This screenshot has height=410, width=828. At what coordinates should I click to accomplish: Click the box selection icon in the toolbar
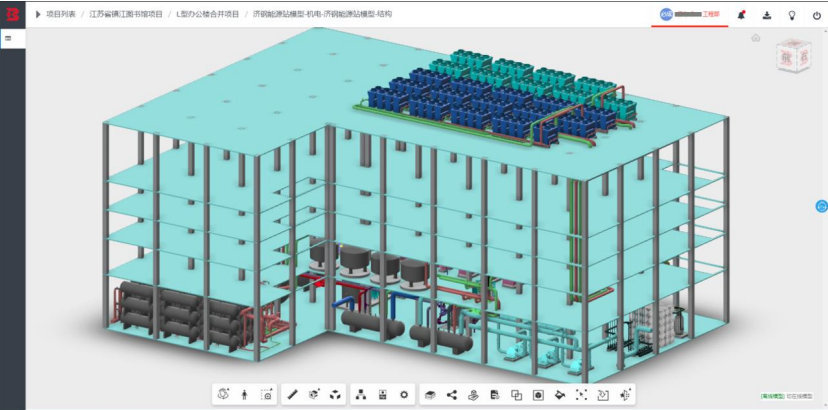click(581, 394)
